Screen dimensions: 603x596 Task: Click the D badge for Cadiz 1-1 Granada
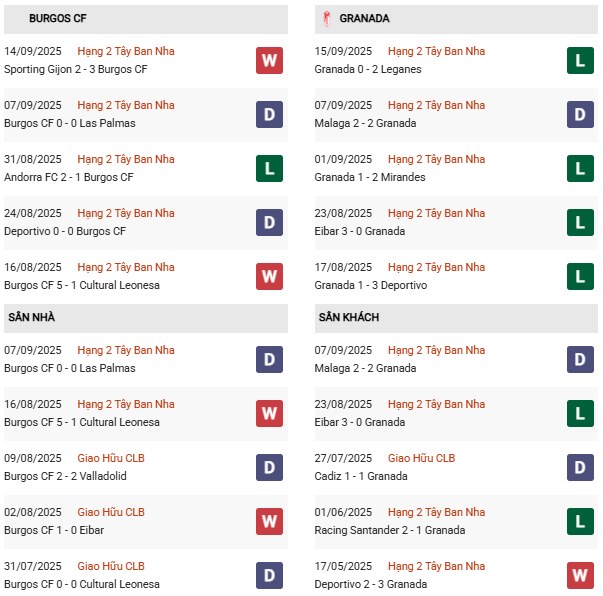tap(580, 468)
